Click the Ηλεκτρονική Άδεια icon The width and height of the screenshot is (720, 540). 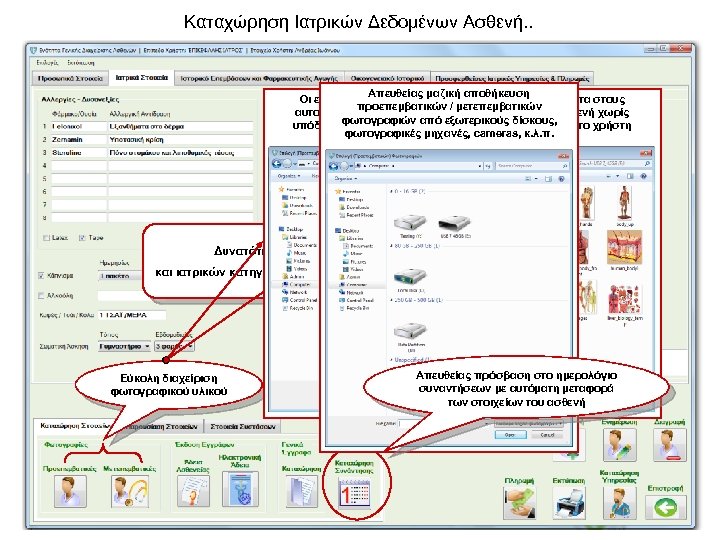point(240,489)
